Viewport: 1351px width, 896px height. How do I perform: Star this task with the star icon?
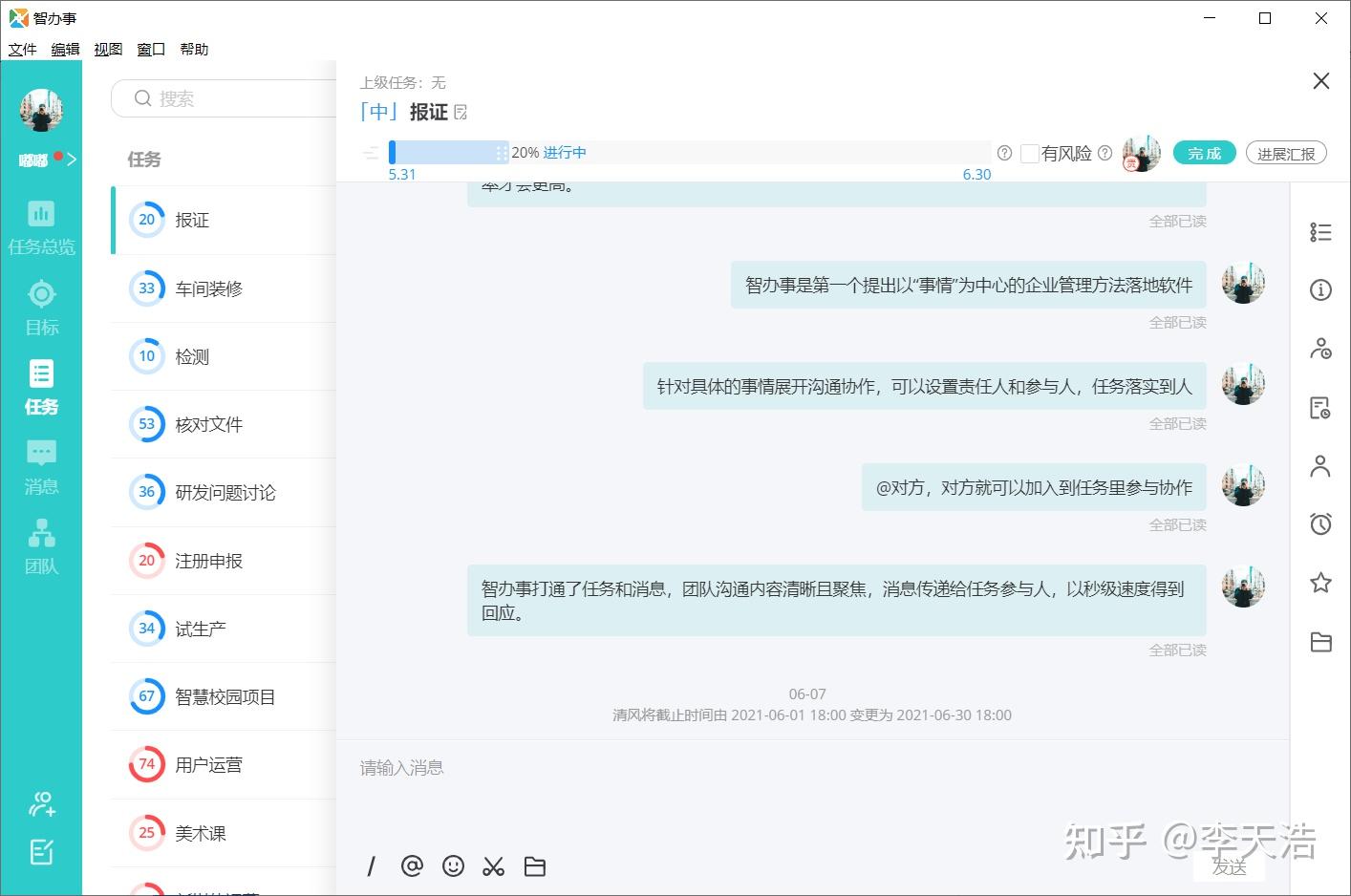point(1320,583)
